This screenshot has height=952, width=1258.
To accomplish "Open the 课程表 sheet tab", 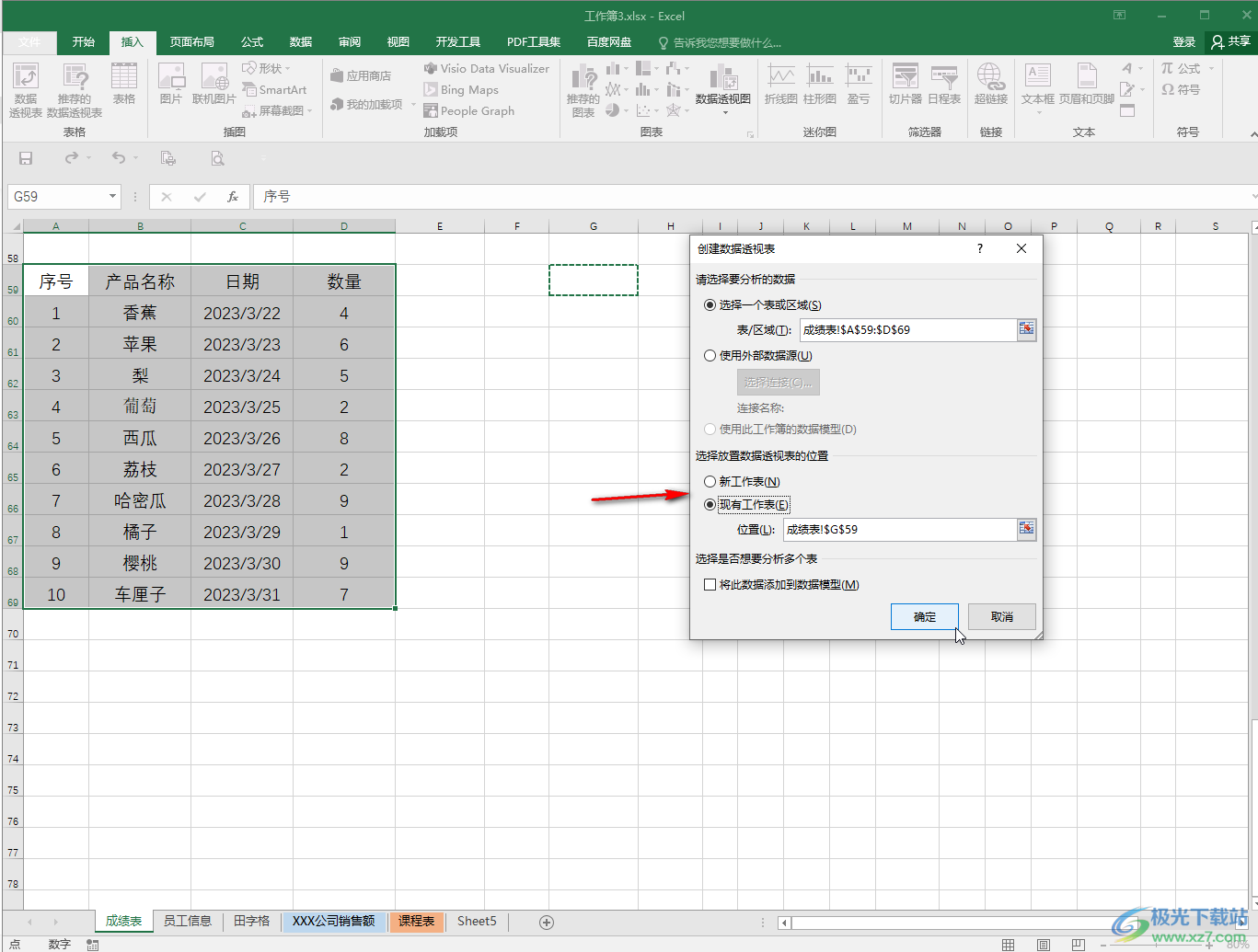I will click(417, 921).
